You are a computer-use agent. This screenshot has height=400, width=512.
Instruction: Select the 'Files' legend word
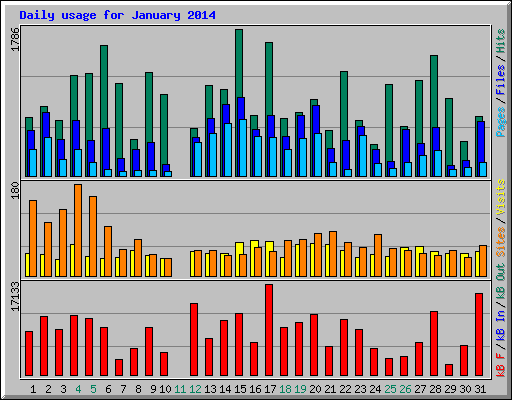pos(501,80)
